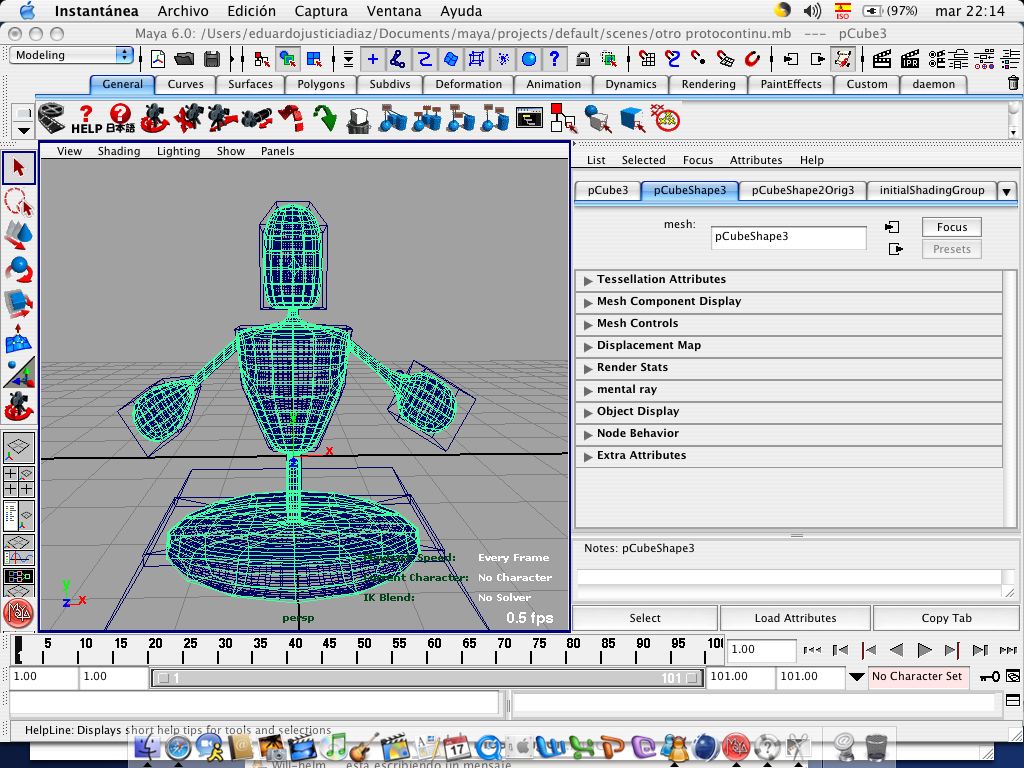Switch to four view layout
Image resolution: width=1024 pixels, height=768 pixels.
(19, 481)
